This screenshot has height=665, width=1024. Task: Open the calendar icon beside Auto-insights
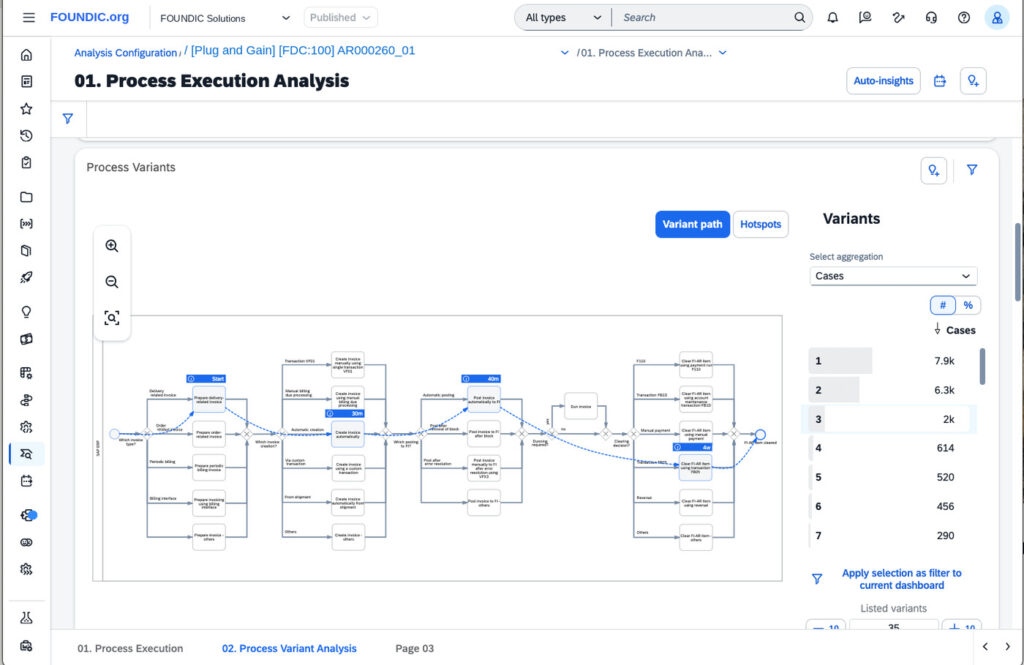click(x=940, y=81)
